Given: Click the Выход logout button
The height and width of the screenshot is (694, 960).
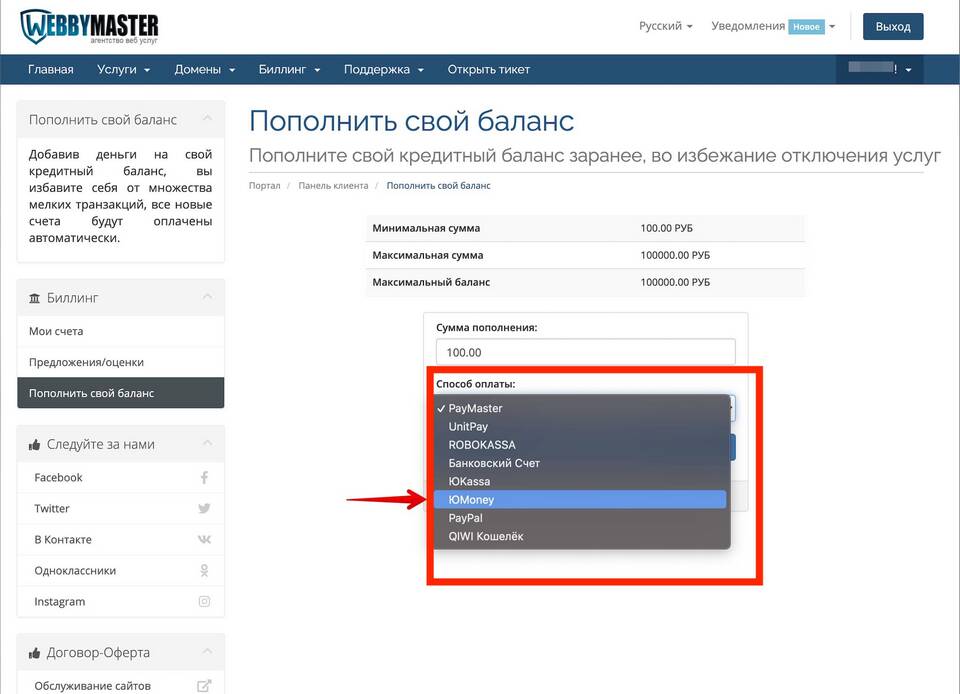Looking at the screenshot, I should [x=893, y=27].
